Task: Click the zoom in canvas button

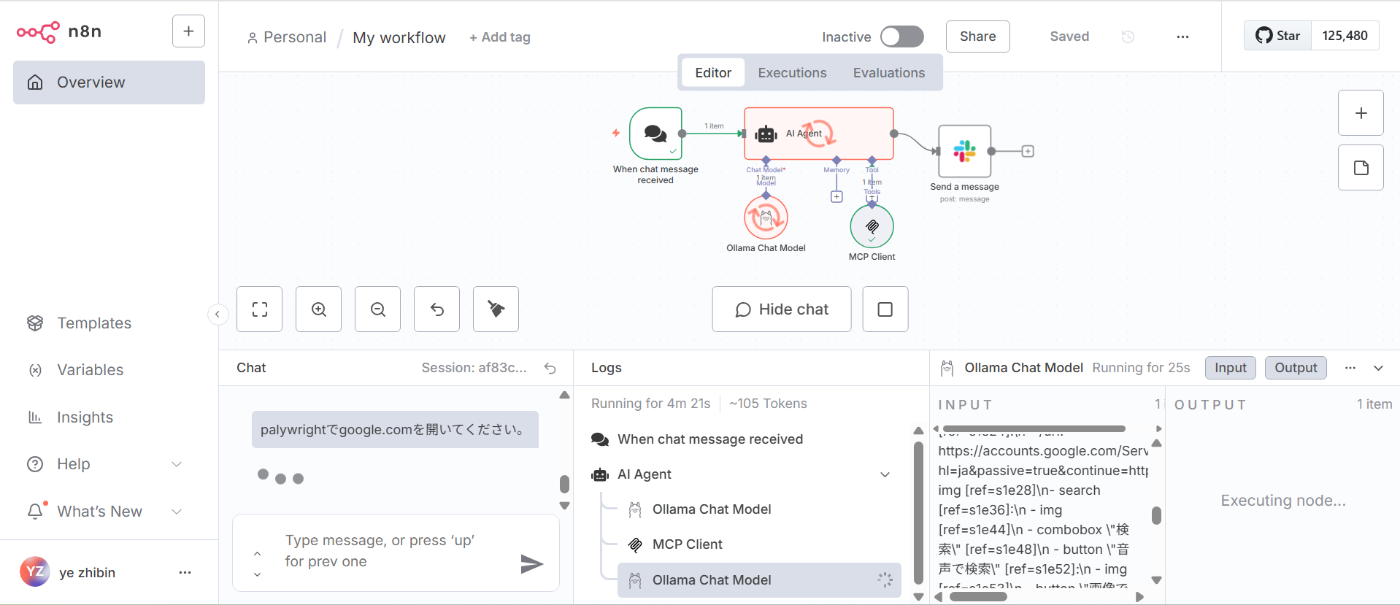Action: 319,309
